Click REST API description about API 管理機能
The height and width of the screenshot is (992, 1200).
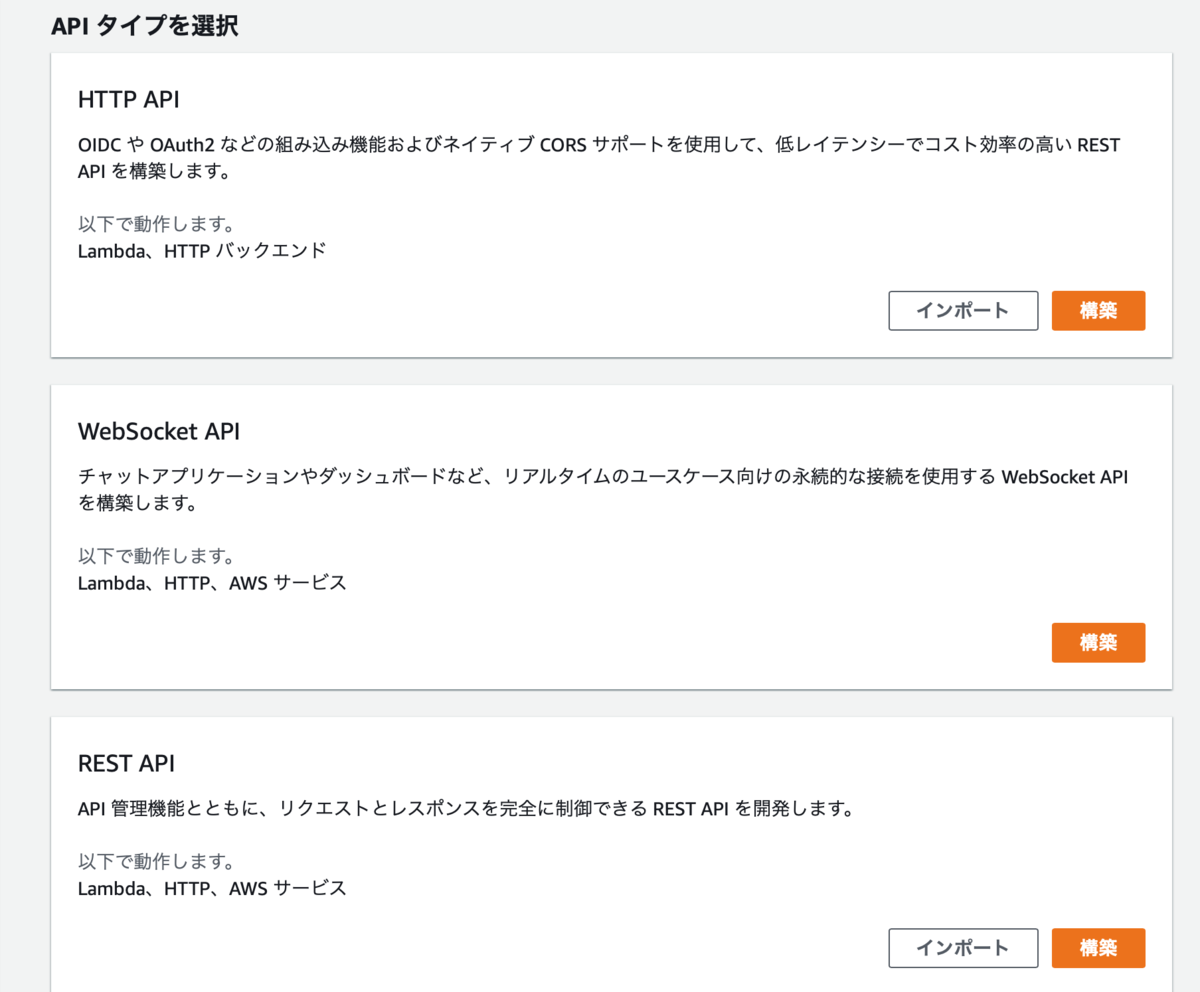(465, 809)
